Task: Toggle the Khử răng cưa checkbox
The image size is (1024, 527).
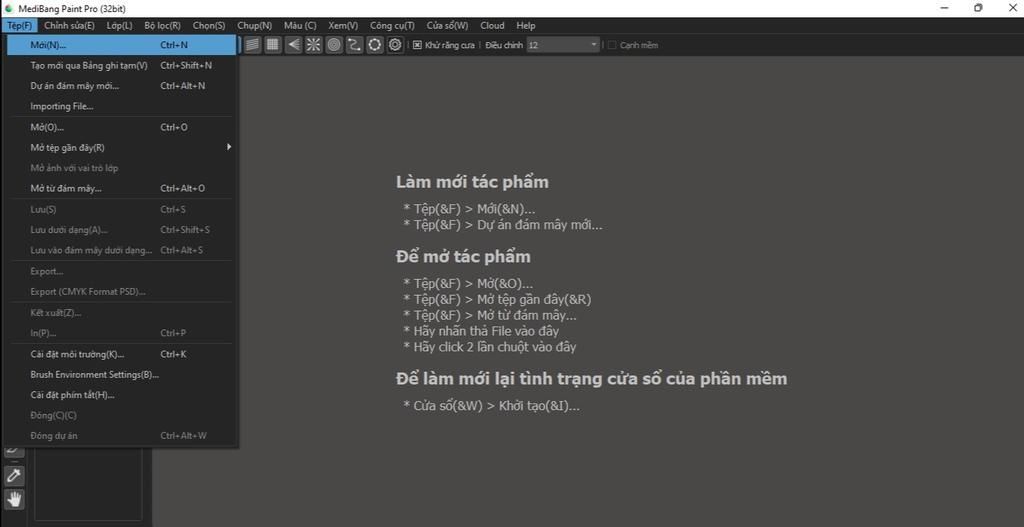Action: coord(417,45)
